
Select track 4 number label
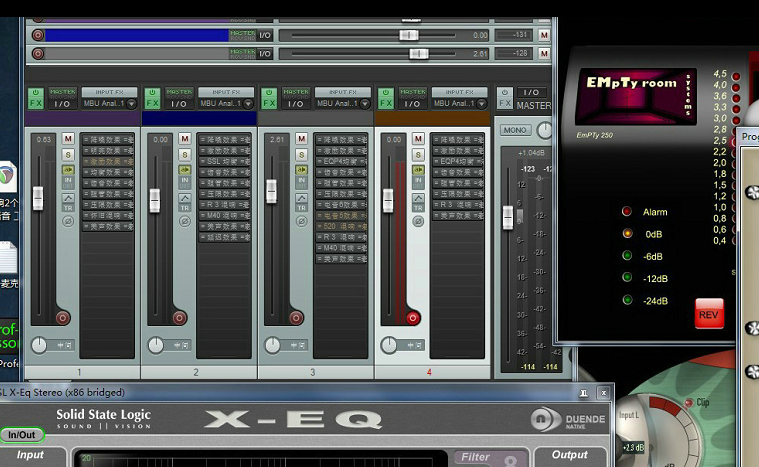(x=429, y=373)
